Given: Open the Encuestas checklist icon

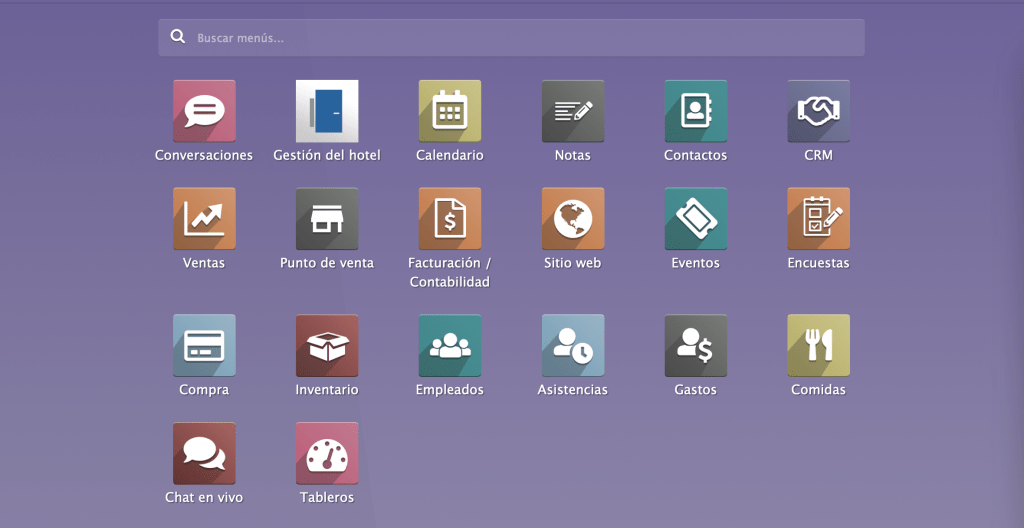Looking at the screenshot, I should point(818,219).
